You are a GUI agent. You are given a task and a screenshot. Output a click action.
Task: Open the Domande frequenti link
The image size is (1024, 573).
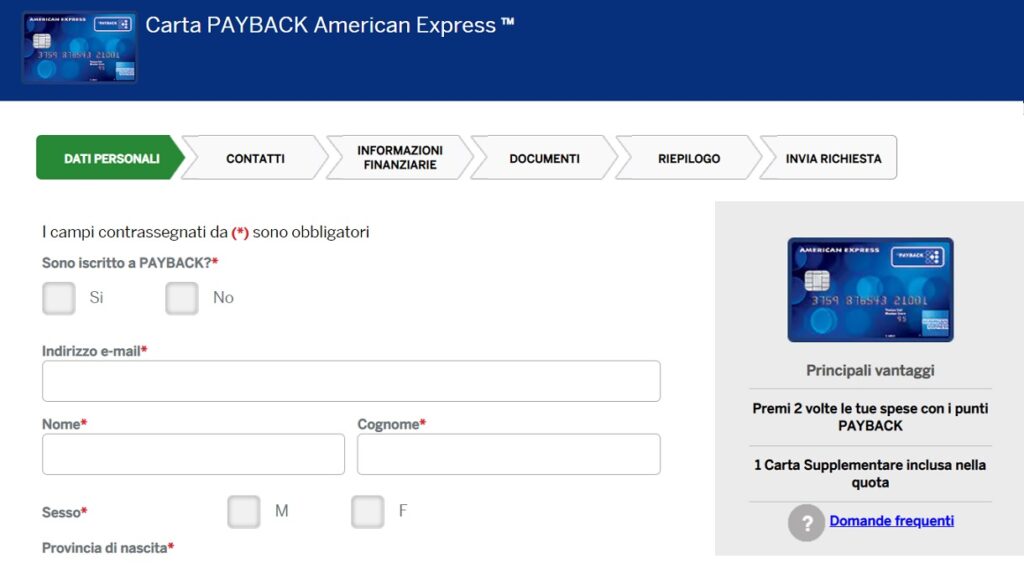(x=891, y=521)
